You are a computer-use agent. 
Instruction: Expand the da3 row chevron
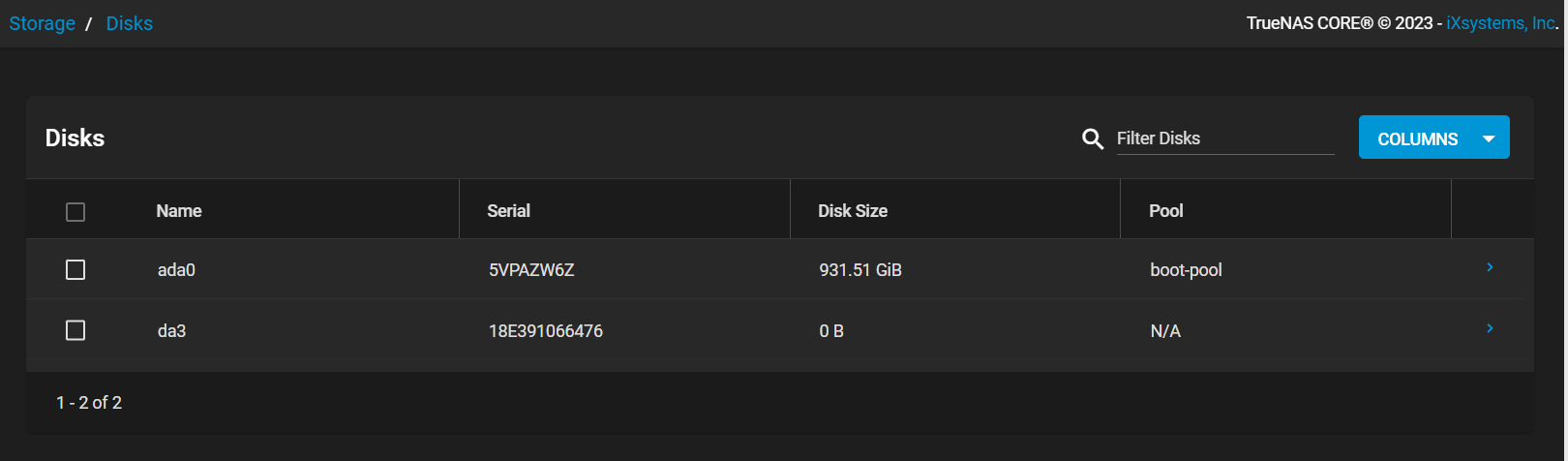pos(1490,328)
